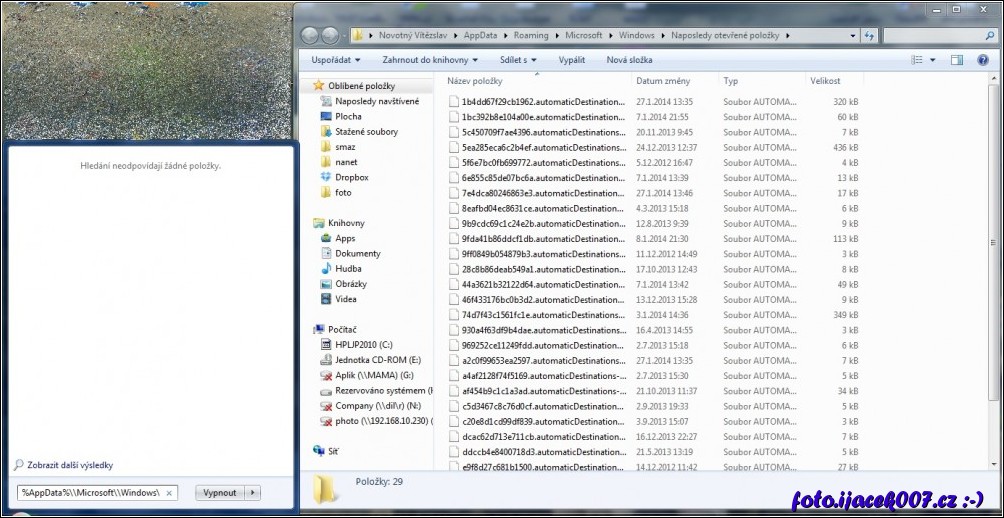
Task: Clear the Start menu search text
Action: 170,493
